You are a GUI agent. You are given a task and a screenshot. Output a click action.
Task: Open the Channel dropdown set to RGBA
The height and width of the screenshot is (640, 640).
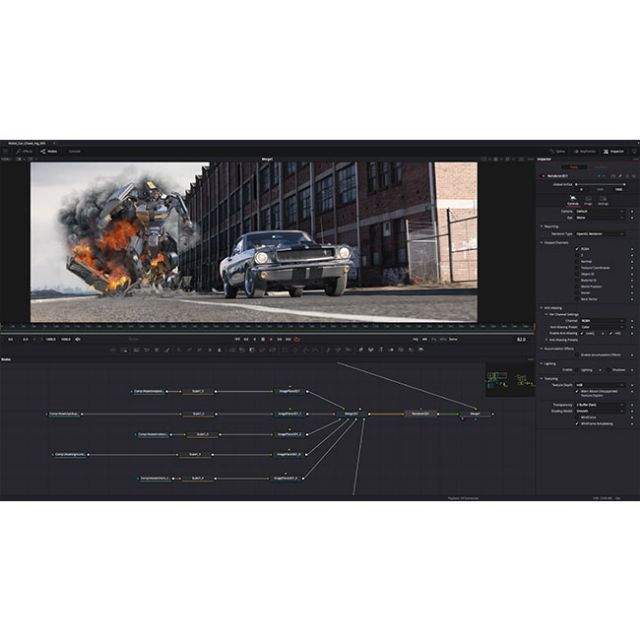click(x=602, y=321)
